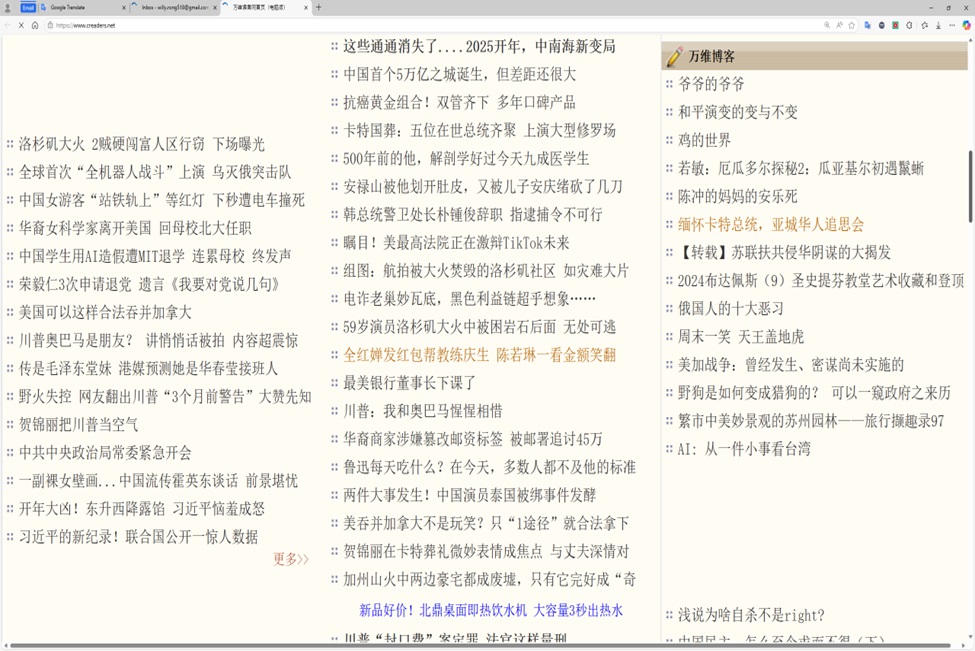Image resolution: width=975 pixels, height=651 pixels.
Task: Stop page loading with X button
Action: point(21,25)
